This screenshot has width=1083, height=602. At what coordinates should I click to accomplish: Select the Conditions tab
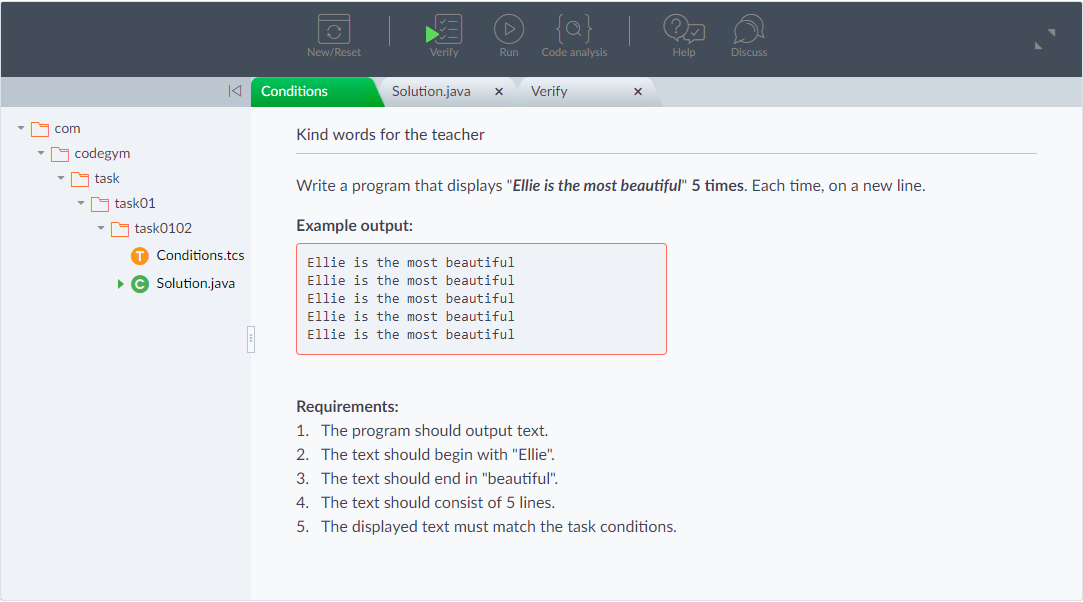[294, 91]
